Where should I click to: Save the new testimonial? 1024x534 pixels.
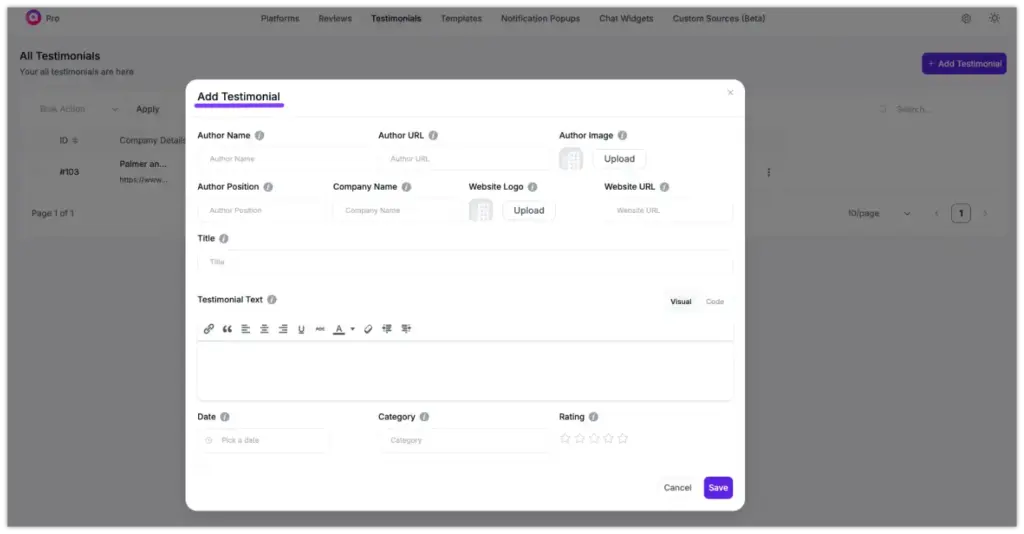pyautogui.click(x=718, y=488)
